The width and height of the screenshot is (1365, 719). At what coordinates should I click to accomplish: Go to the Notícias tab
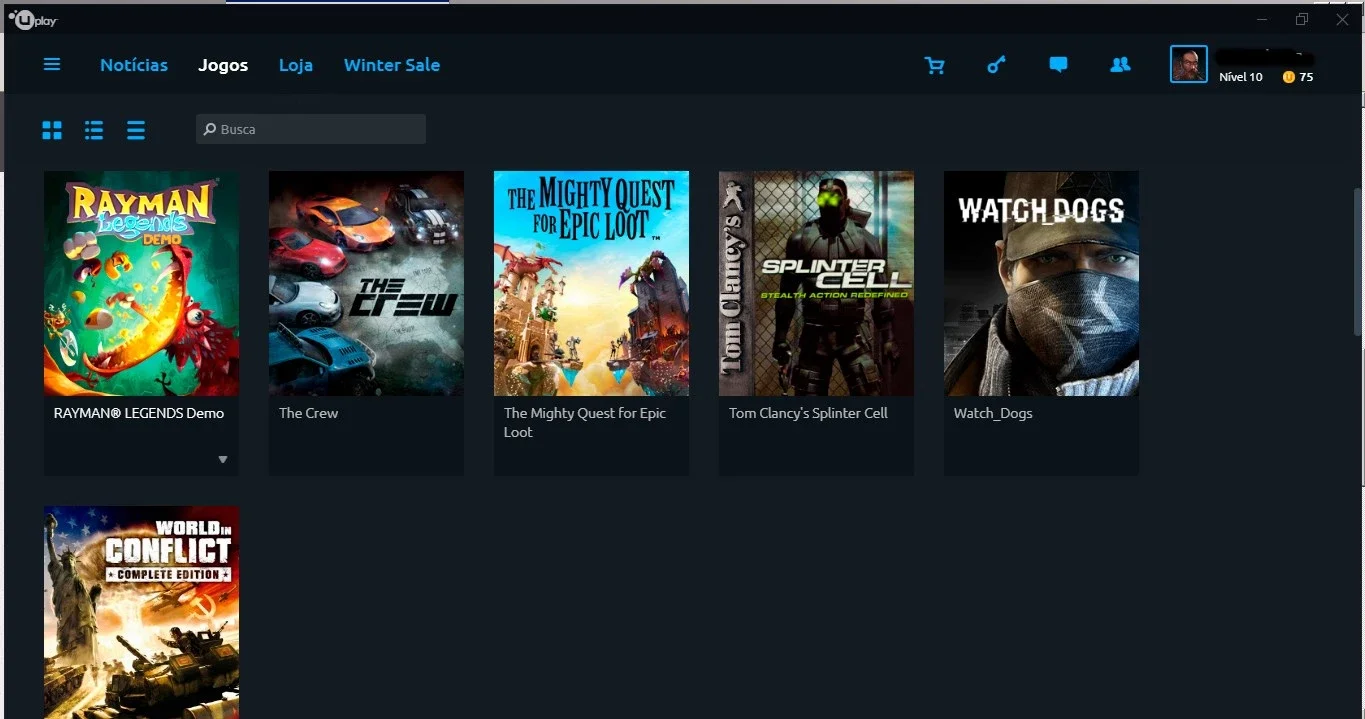134,65
